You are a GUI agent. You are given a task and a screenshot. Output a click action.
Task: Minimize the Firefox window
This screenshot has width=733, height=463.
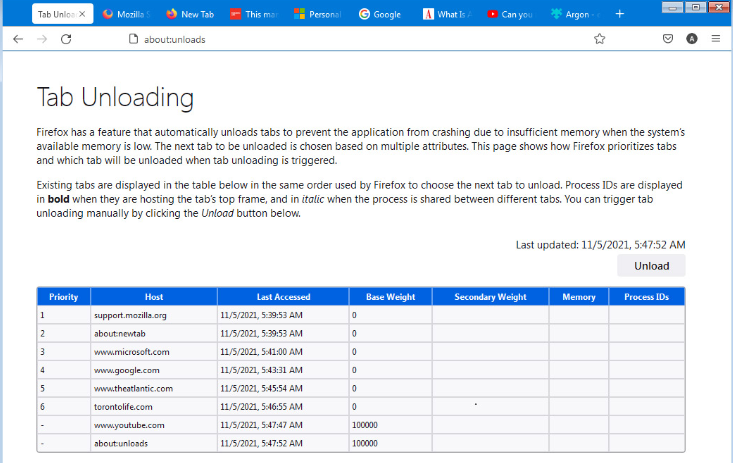click(672, 7)
